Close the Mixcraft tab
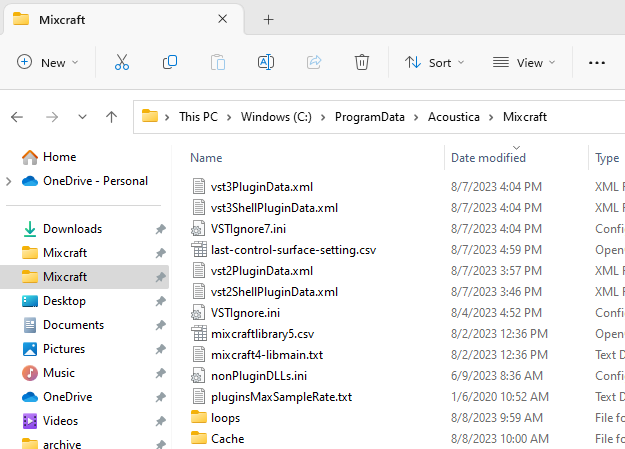The image size is (625, 449). tap(222, 19)
